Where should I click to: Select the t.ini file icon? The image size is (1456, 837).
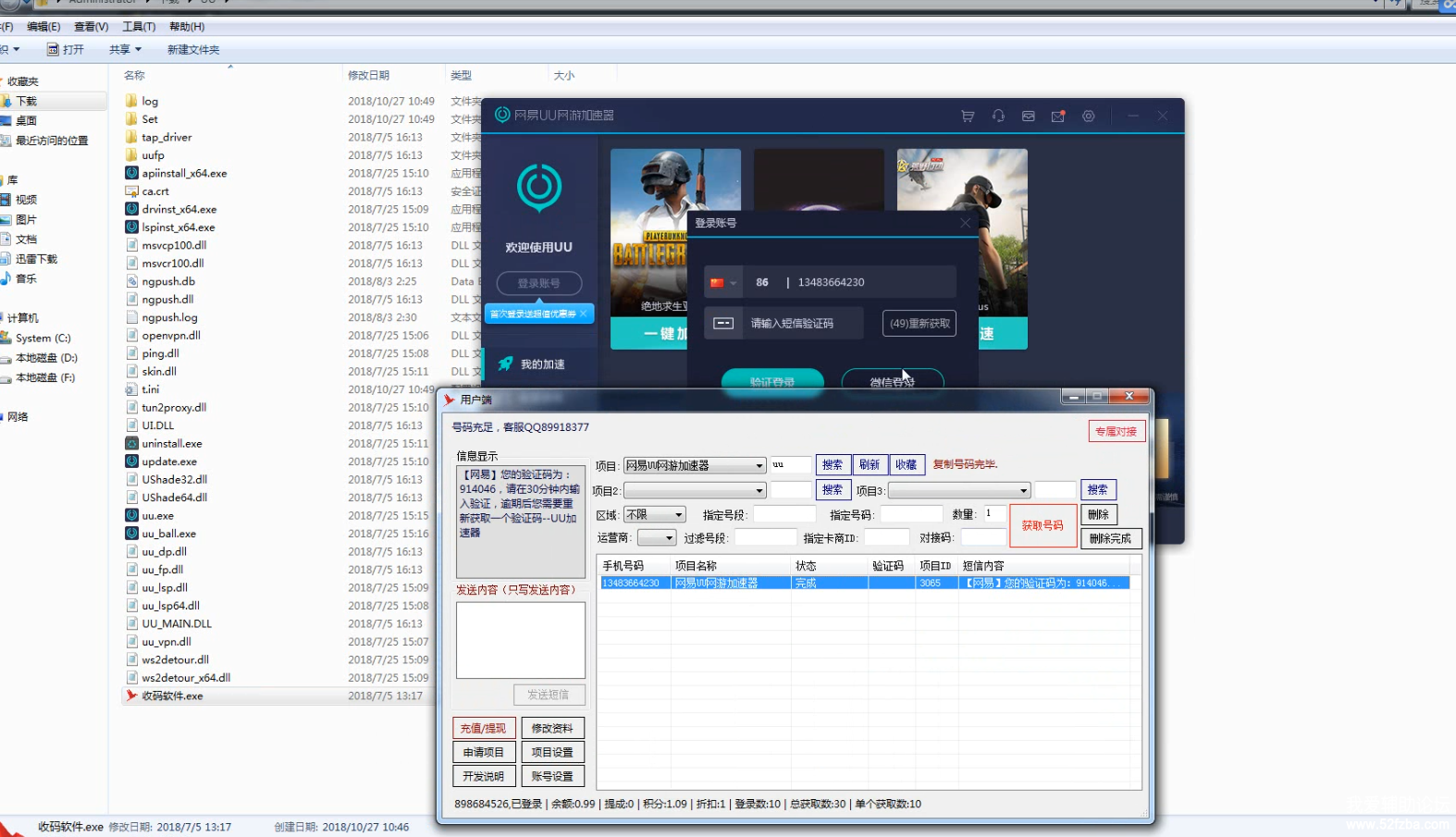click(132, 389)
